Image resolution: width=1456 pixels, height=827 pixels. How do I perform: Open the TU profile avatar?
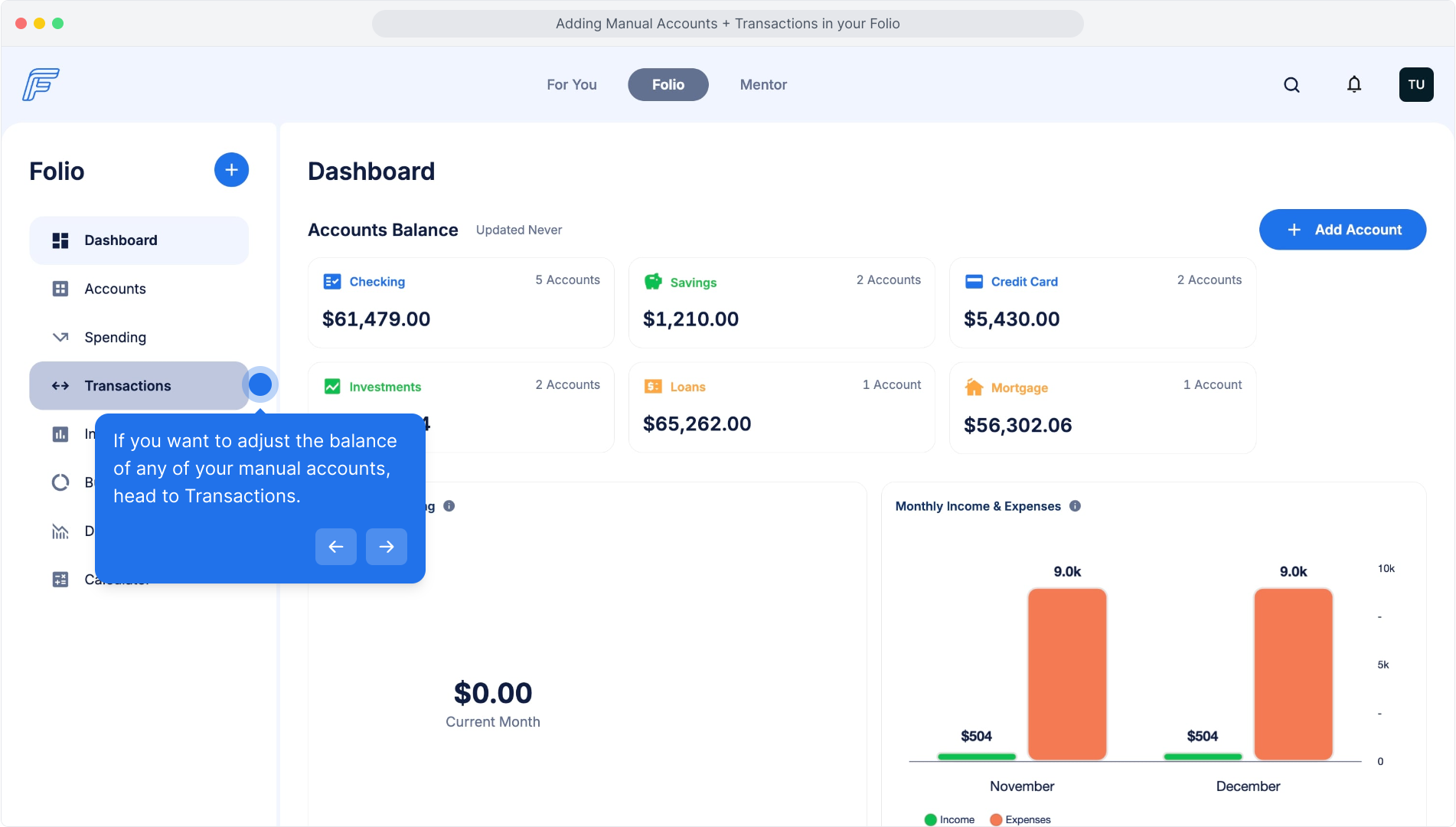(1415, 85)
